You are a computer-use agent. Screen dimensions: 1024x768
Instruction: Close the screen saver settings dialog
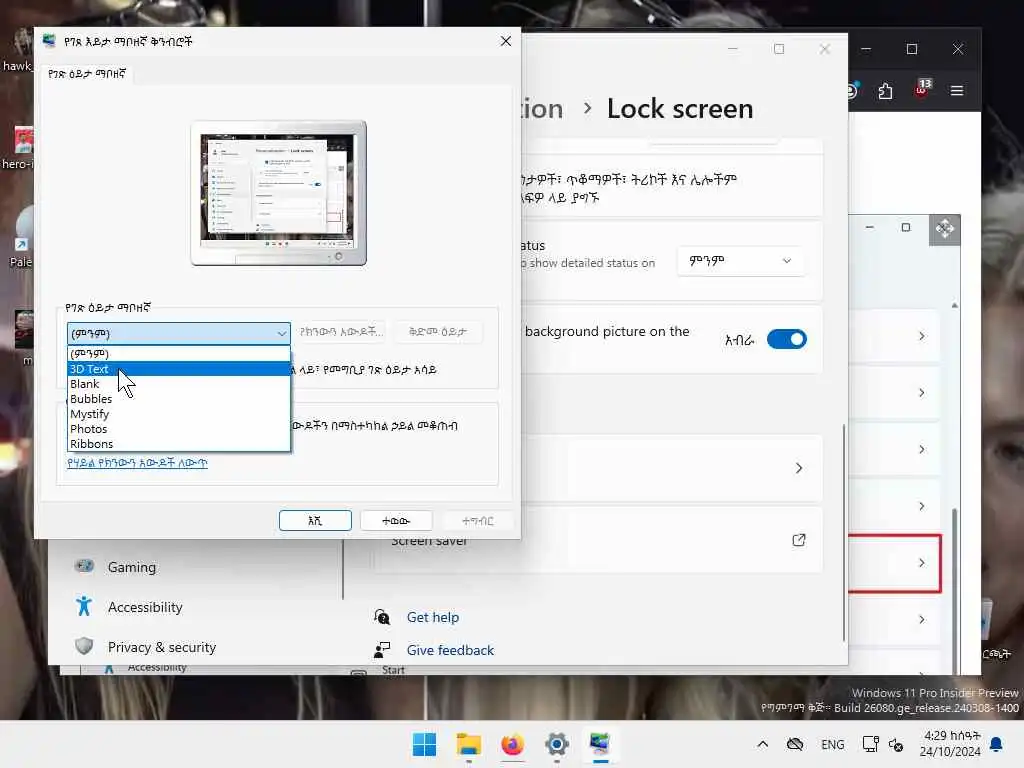point(505,41)
